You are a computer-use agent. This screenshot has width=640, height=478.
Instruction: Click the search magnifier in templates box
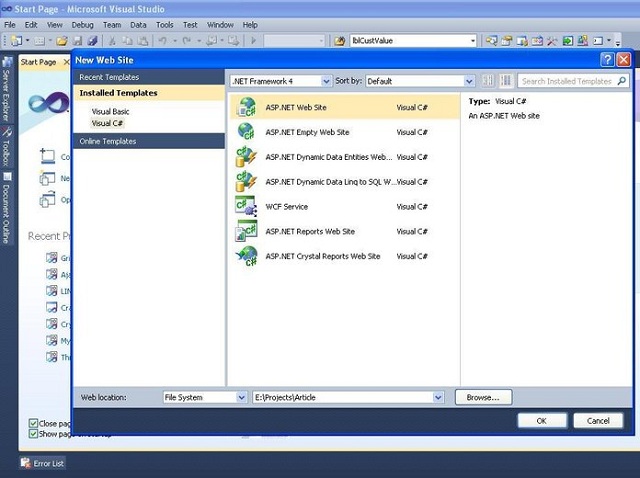point(622,81)
